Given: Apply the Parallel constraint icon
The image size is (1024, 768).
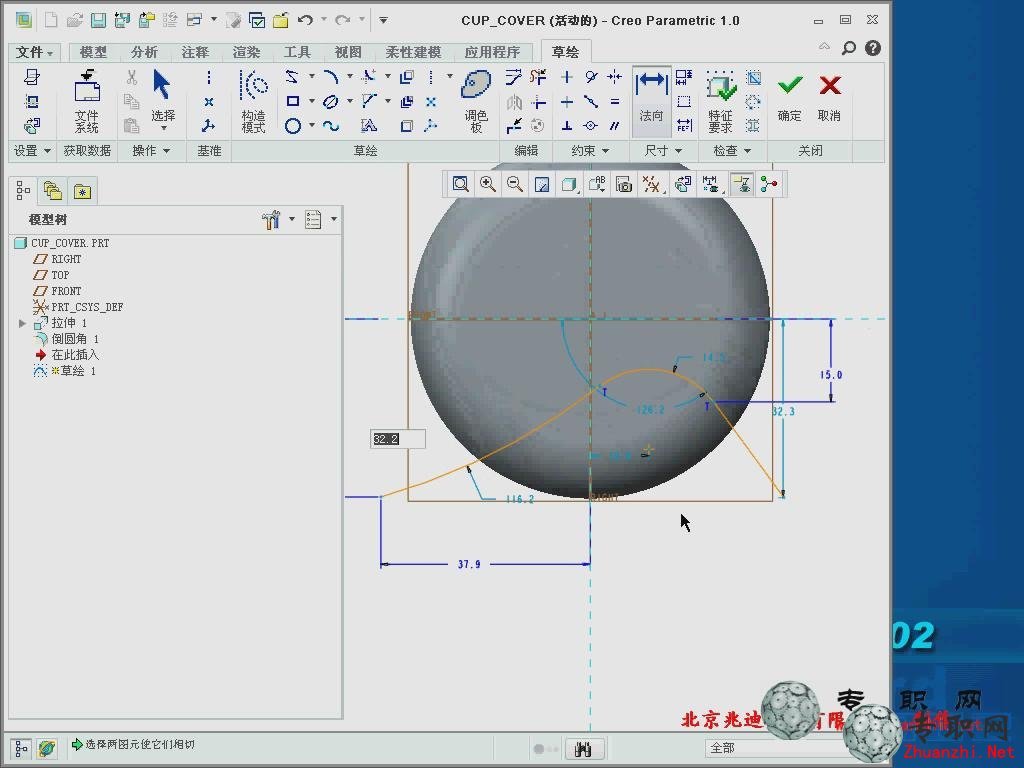Looking at the screenshot, I should [615, 125].
